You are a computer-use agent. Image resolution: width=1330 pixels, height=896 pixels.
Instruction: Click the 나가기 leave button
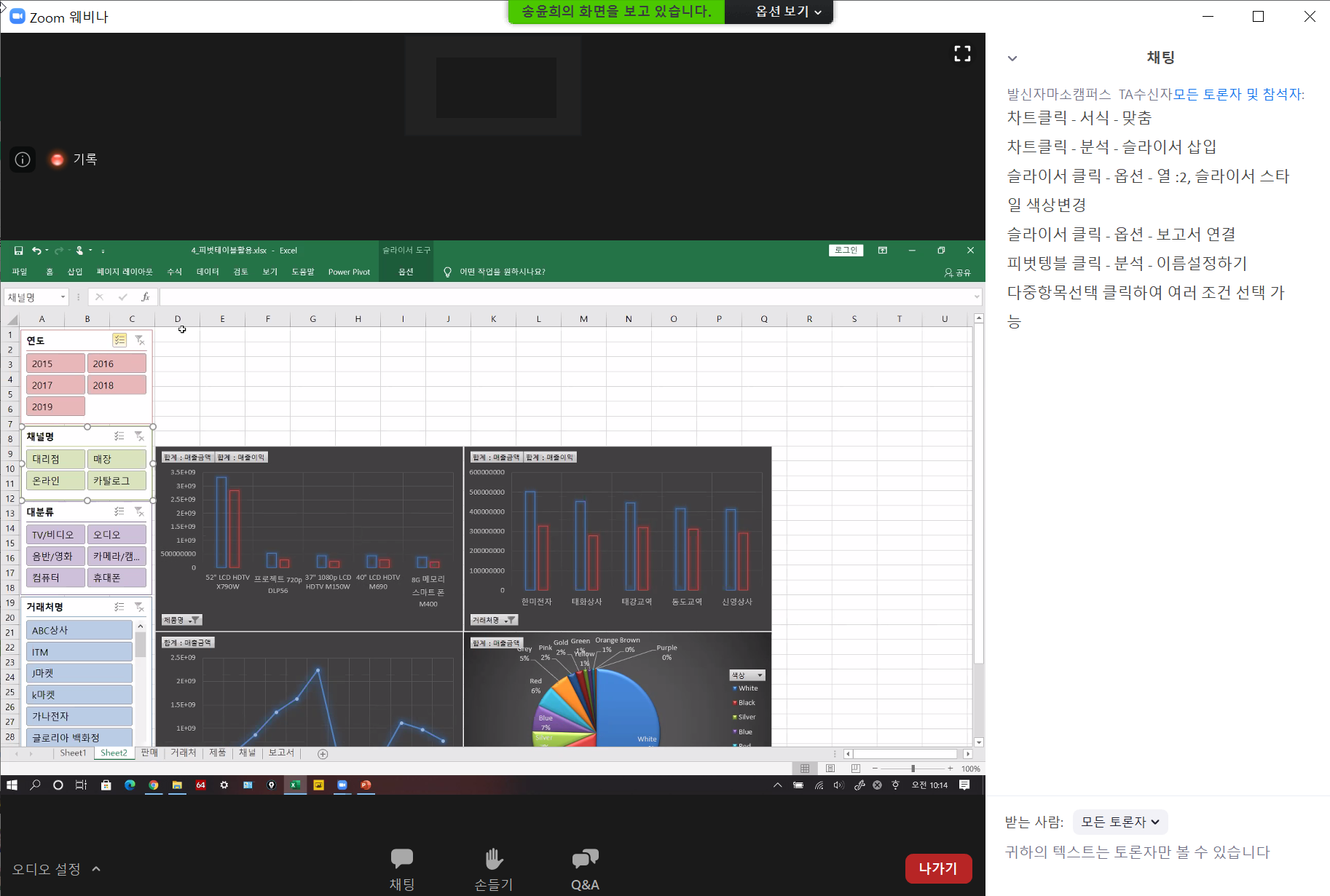point(937,868)
